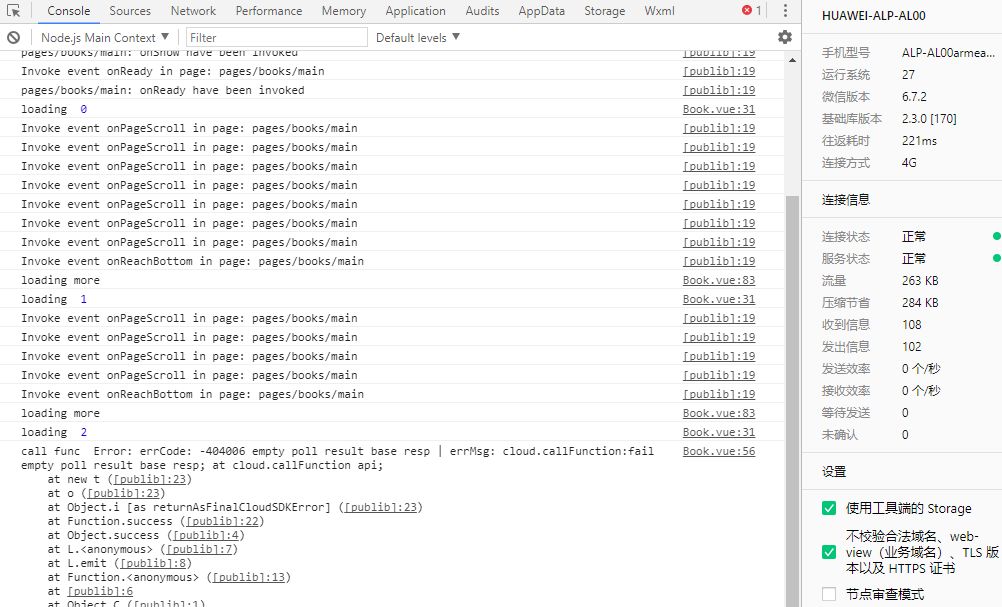Open the Default levels dropdown
Viewport: 1002px width, 607px height.
(x=417, y=38)
